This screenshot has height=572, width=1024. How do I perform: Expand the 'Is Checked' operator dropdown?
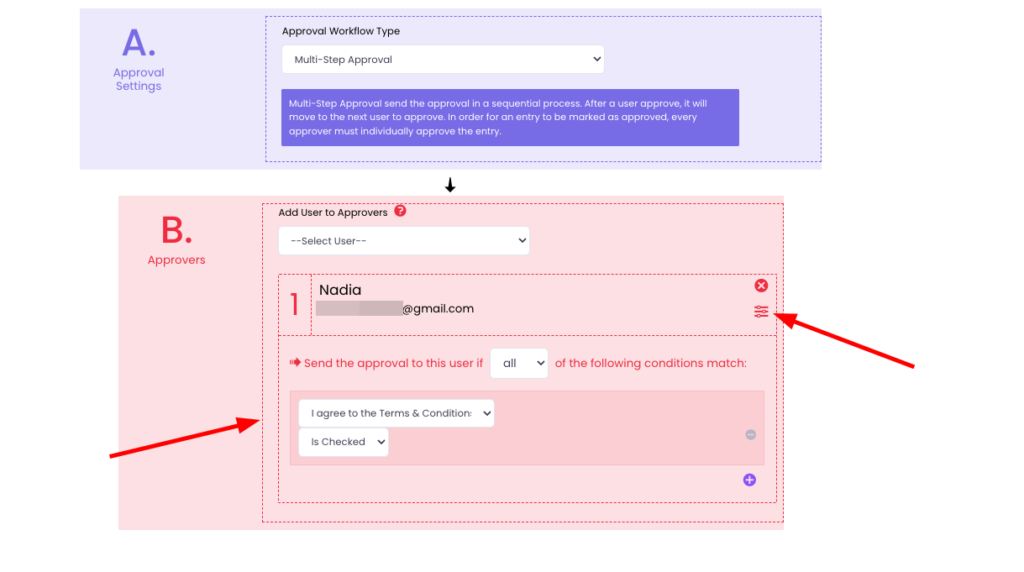point(343,442)
